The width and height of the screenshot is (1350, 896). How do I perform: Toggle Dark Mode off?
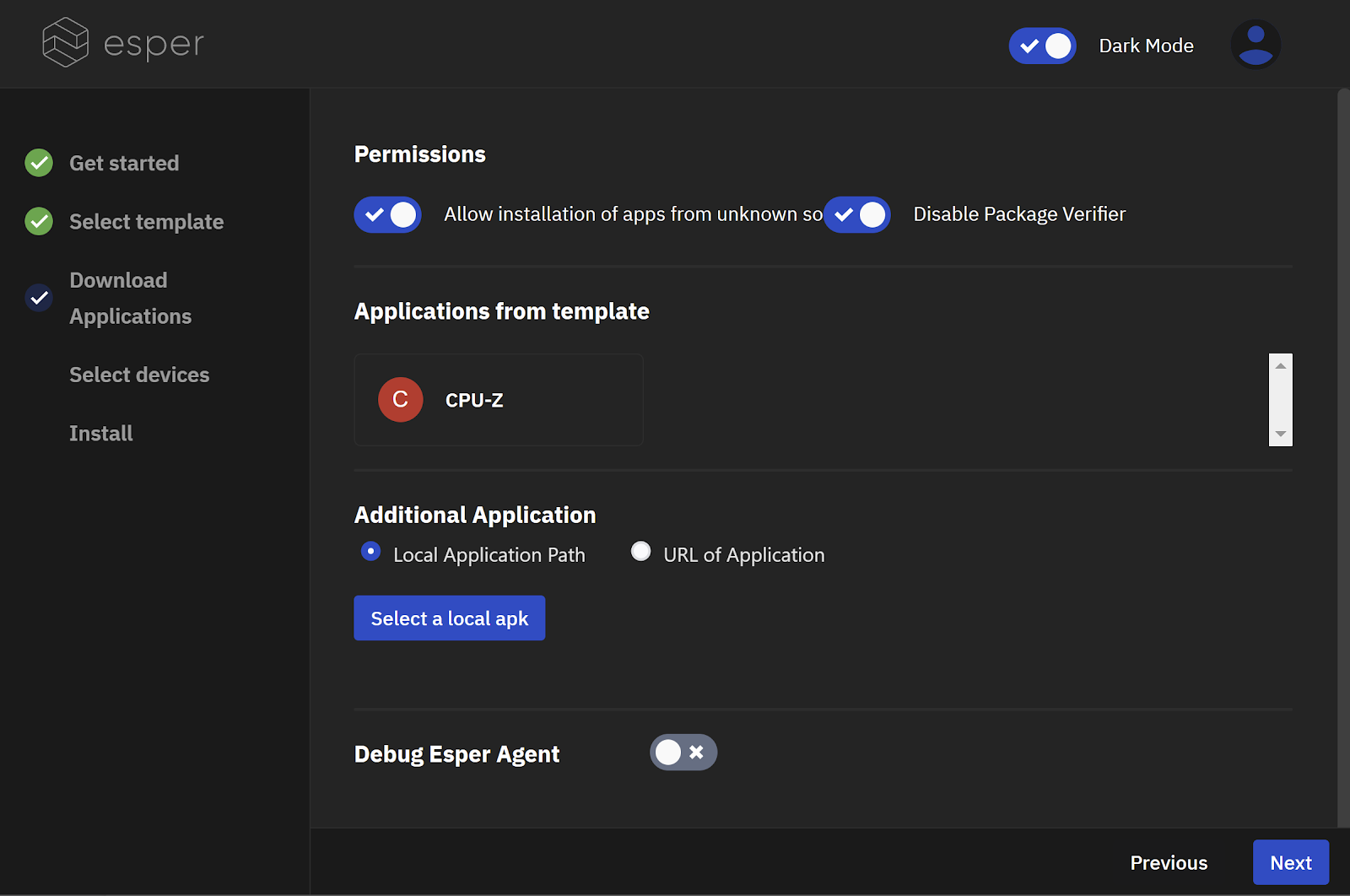pyautogui.click(x=1042, y=46)
